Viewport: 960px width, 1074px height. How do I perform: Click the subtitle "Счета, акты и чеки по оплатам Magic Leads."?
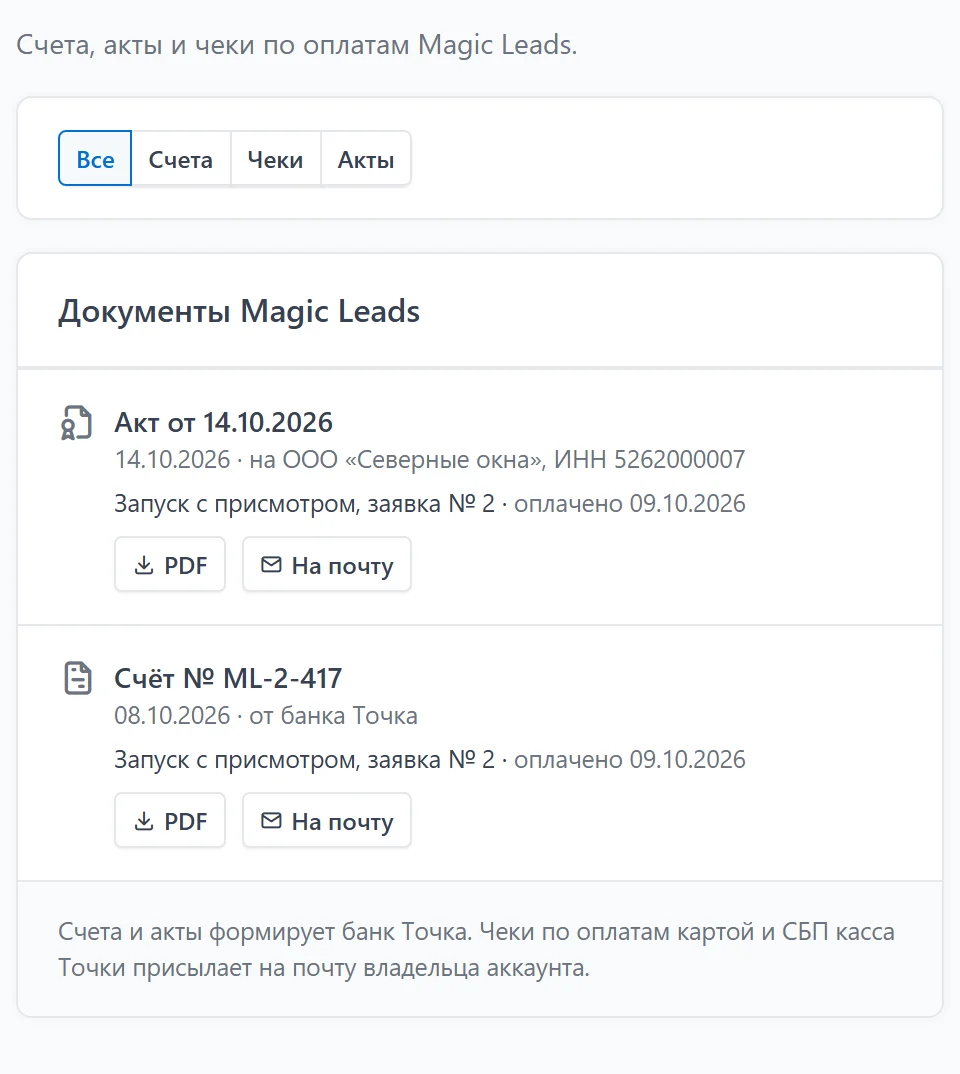click(x=296, y=45)
